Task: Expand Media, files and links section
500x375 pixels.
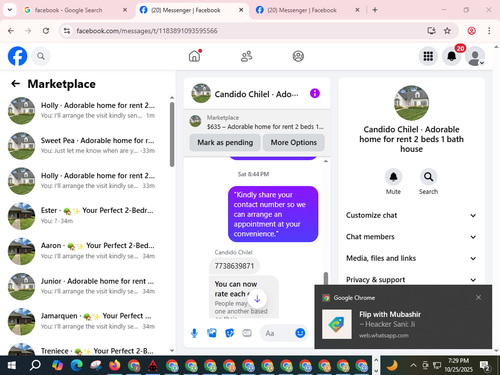Action: click(411, 258)
